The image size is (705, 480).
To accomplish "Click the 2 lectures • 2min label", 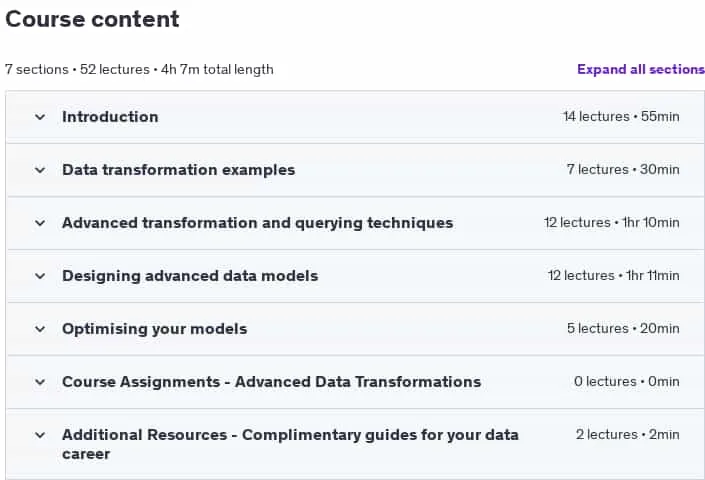I will [627, 435].
